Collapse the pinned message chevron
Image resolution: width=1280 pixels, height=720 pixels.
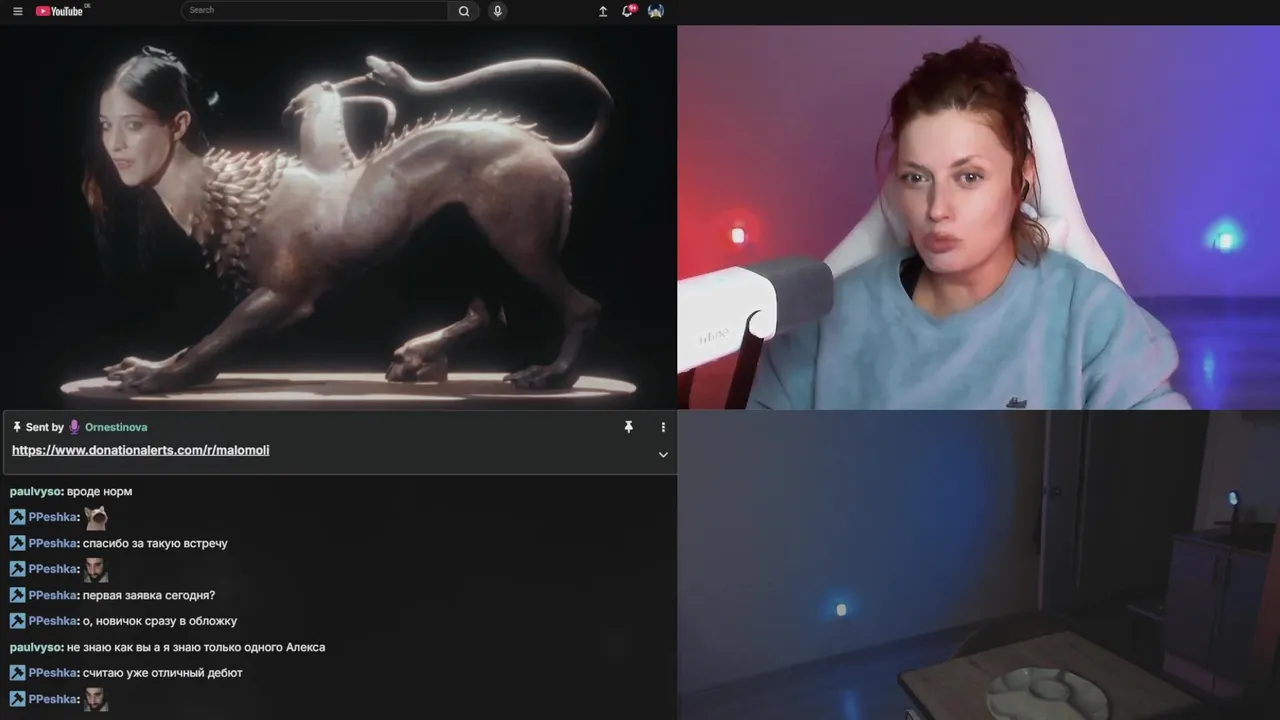pos(663,454)
